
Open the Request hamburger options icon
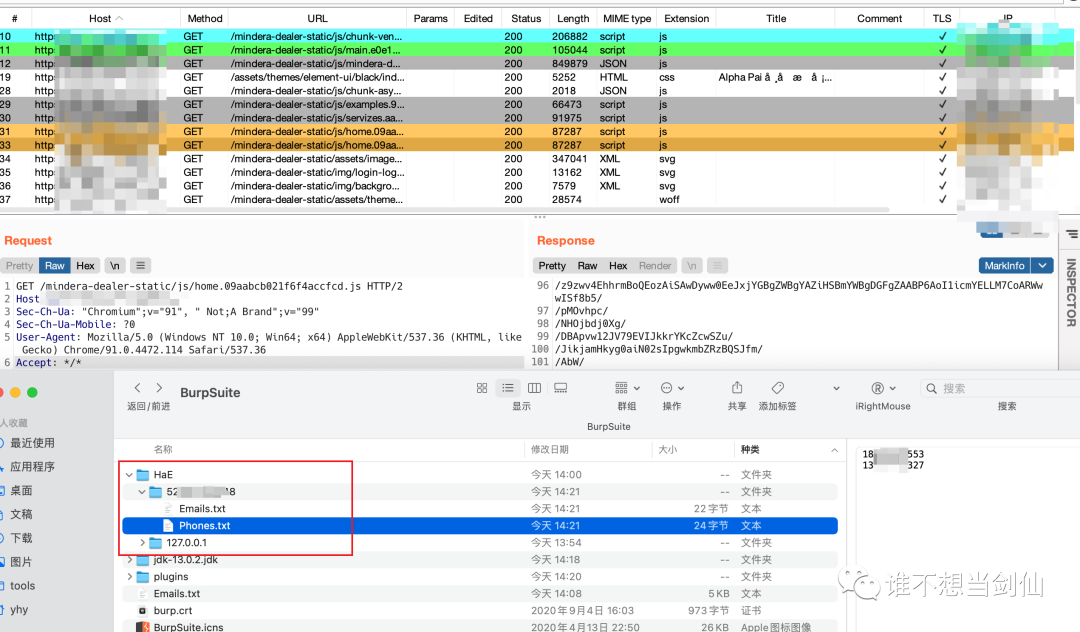tap(141, 266)
